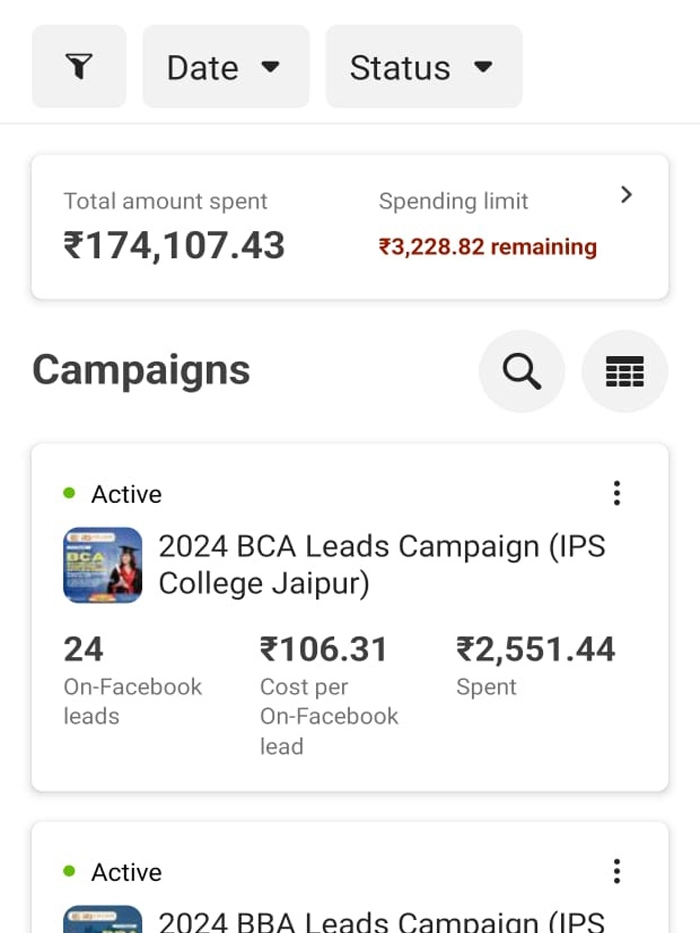Open the BCA campaign's three-dot menu
The image size is (700, 933).
(x=617, y=493)
